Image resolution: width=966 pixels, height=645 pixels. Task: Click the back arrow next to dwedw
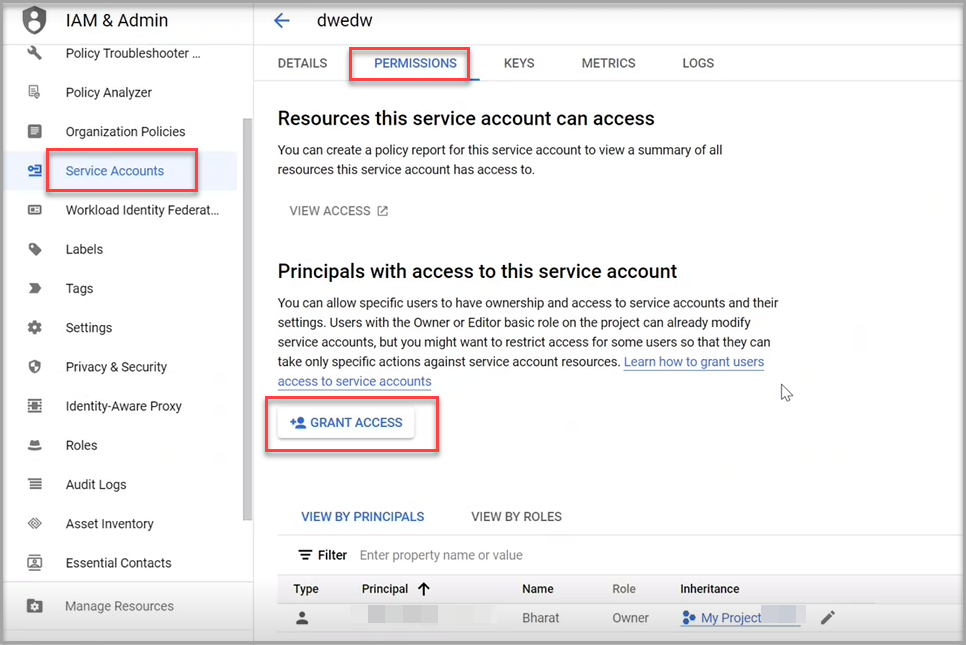coord(282,21)
